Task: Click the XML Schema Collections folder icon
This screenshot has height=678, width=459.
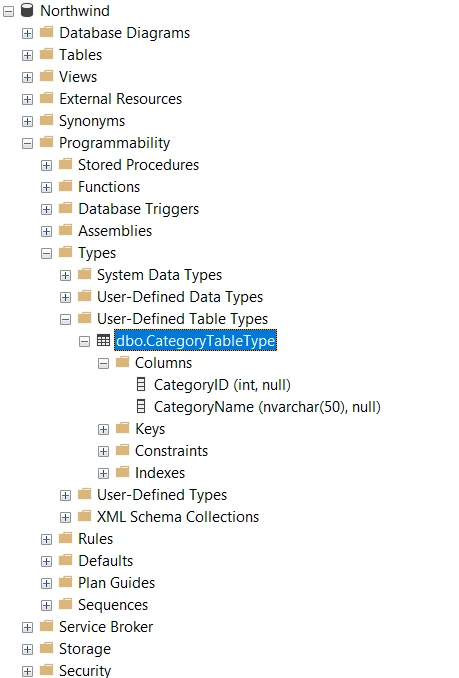Action: click(x=84, y=516)
